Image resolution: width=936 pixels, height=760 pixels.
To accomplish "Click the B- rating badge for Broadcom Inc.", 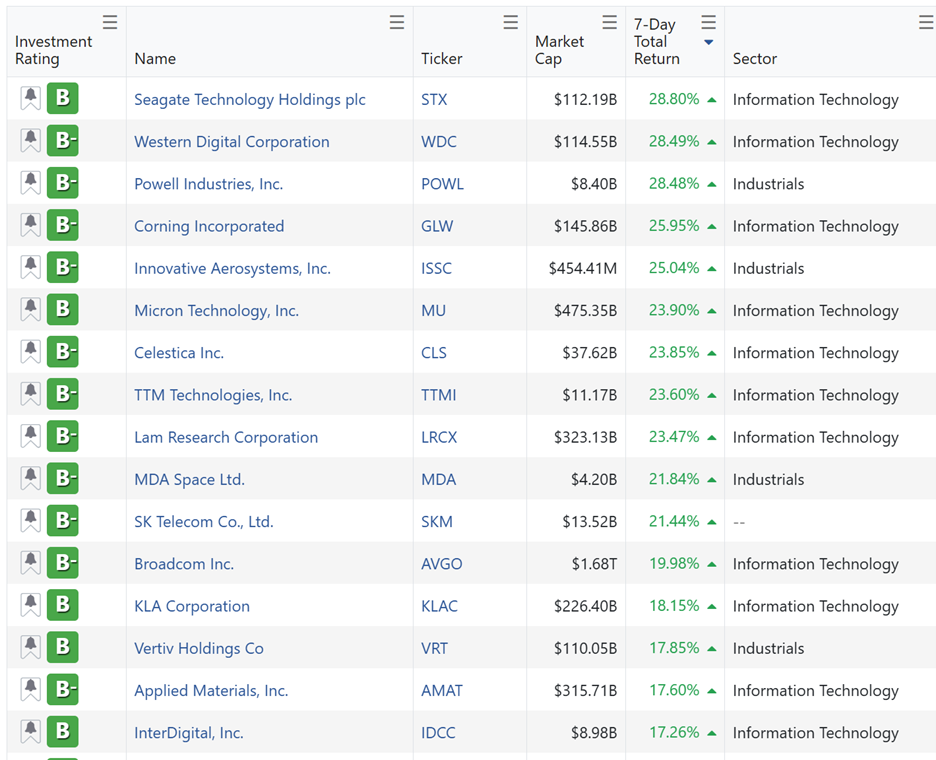I will tap(63, 564).
